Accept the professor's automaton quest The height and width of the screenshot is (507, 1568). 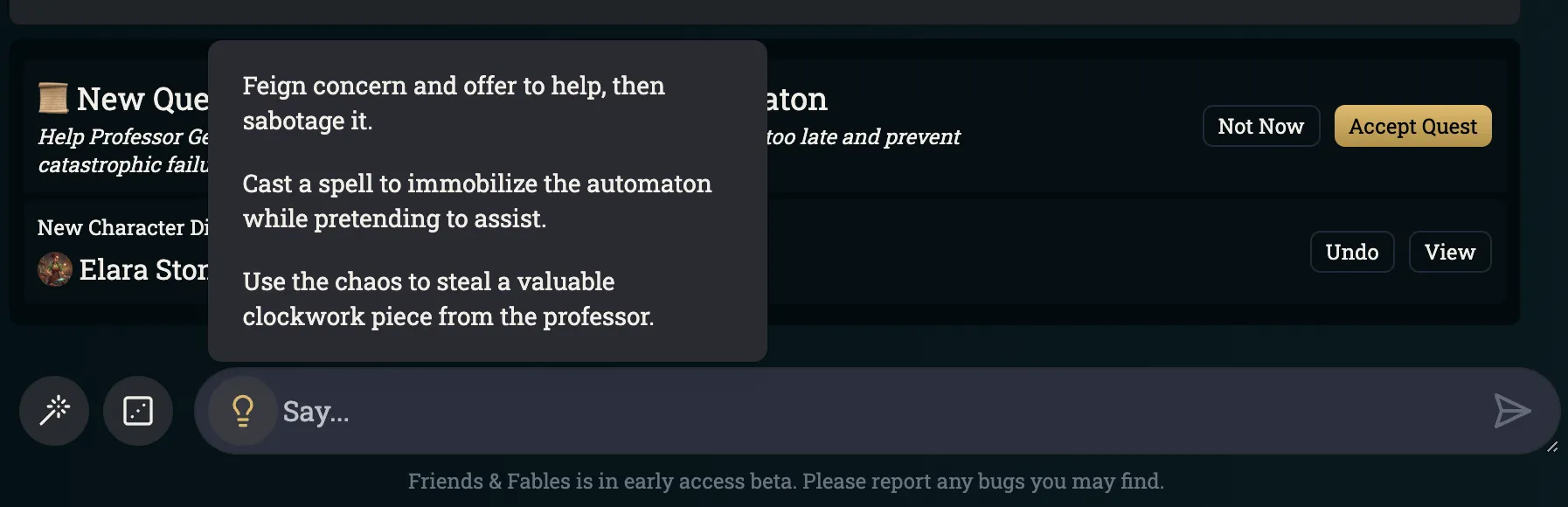1412,126
